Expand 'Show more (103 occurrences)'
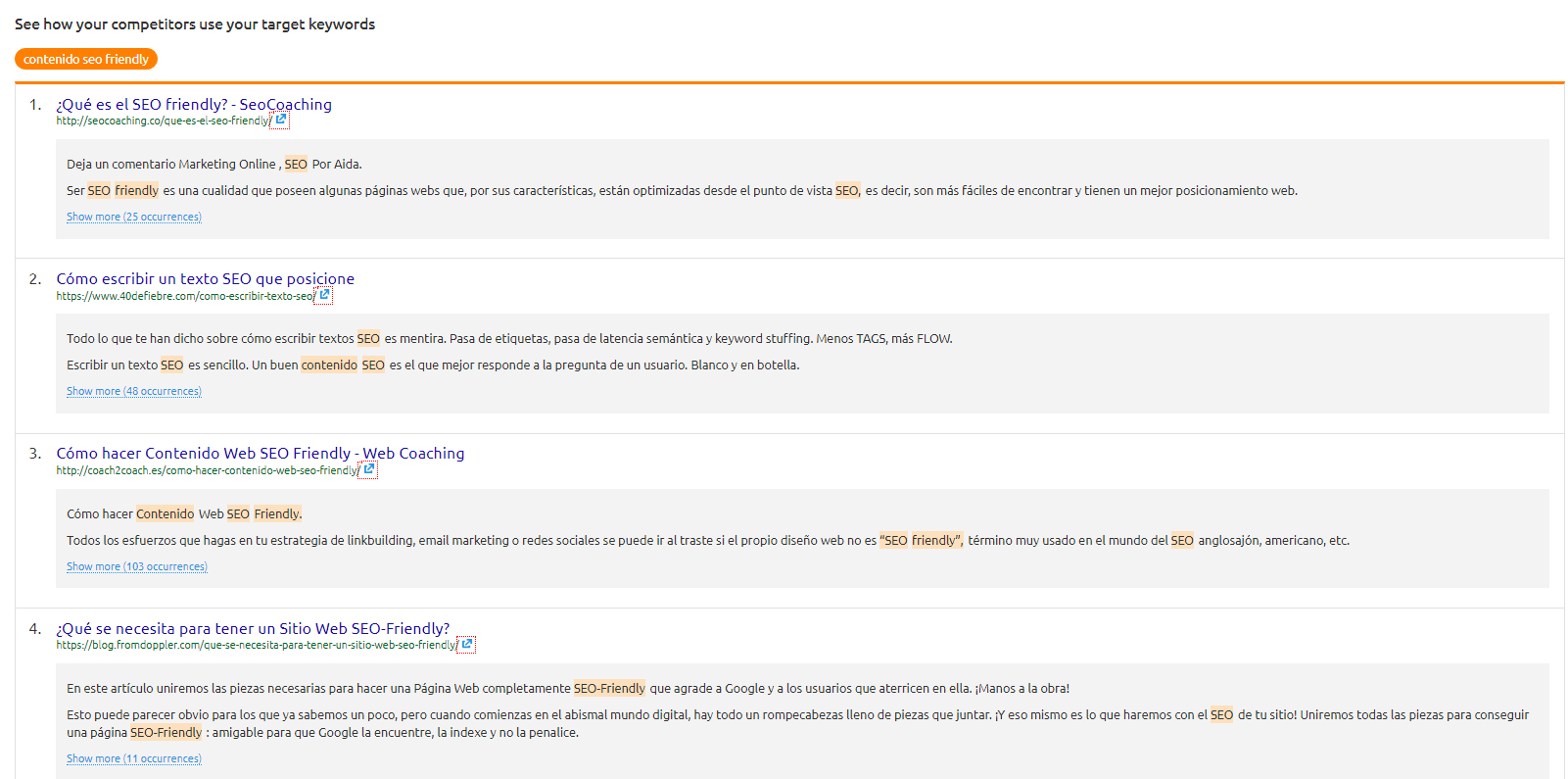The height and width of the screenshot is (779, 1568). [x=137, y=566]
